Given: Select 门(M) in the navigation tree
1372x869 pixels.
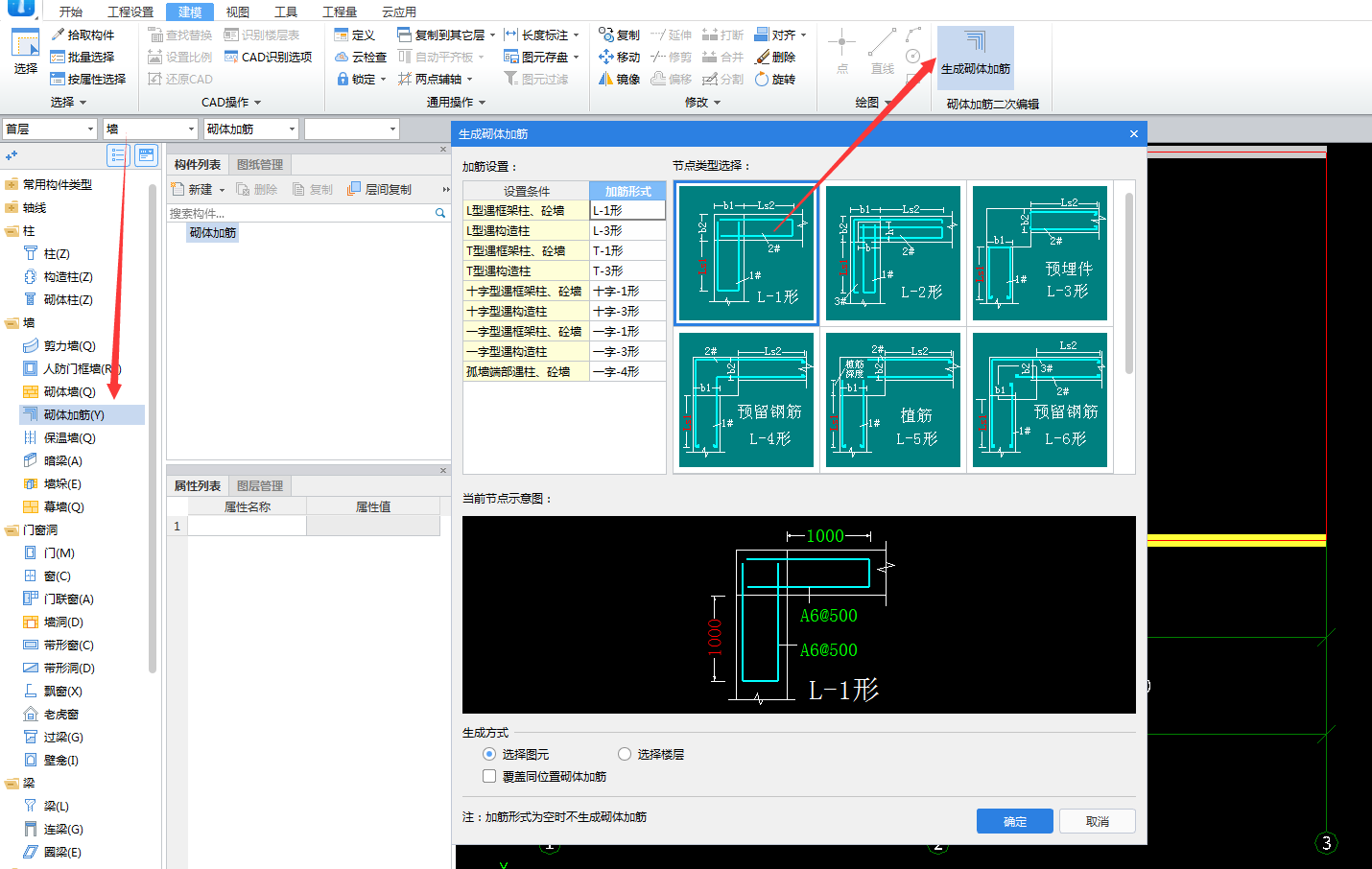Looking at the screenshot, I should coord(59,552).
